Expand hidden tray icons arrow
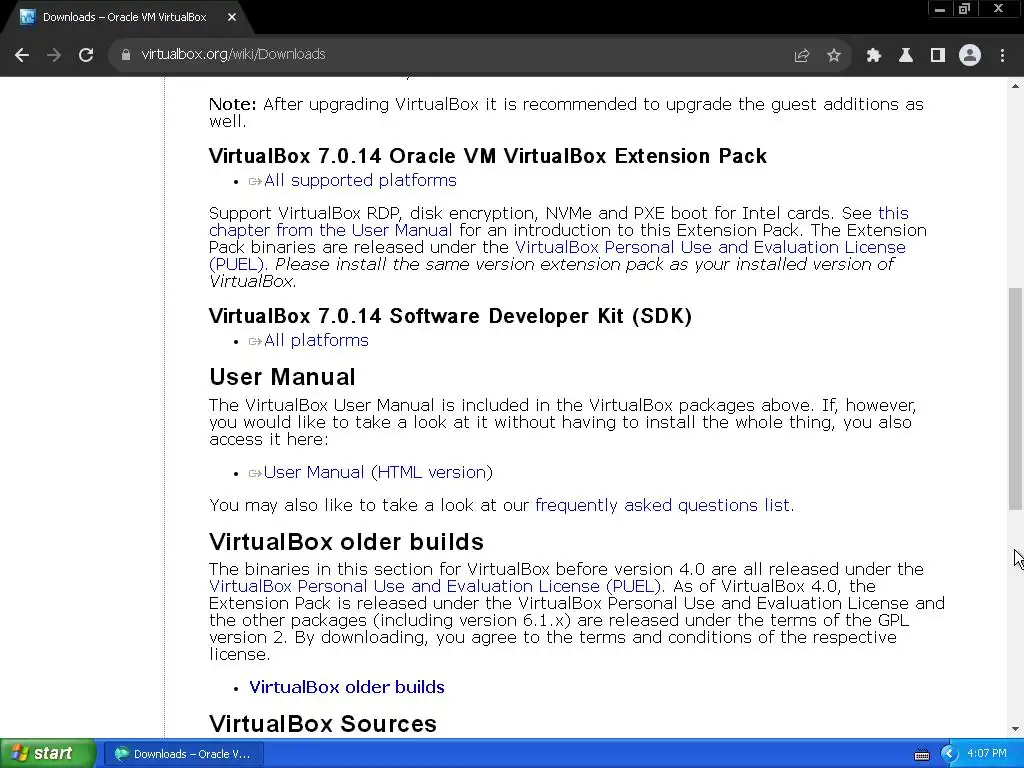This screenshot has height=768, width=1024. [949, 754]
